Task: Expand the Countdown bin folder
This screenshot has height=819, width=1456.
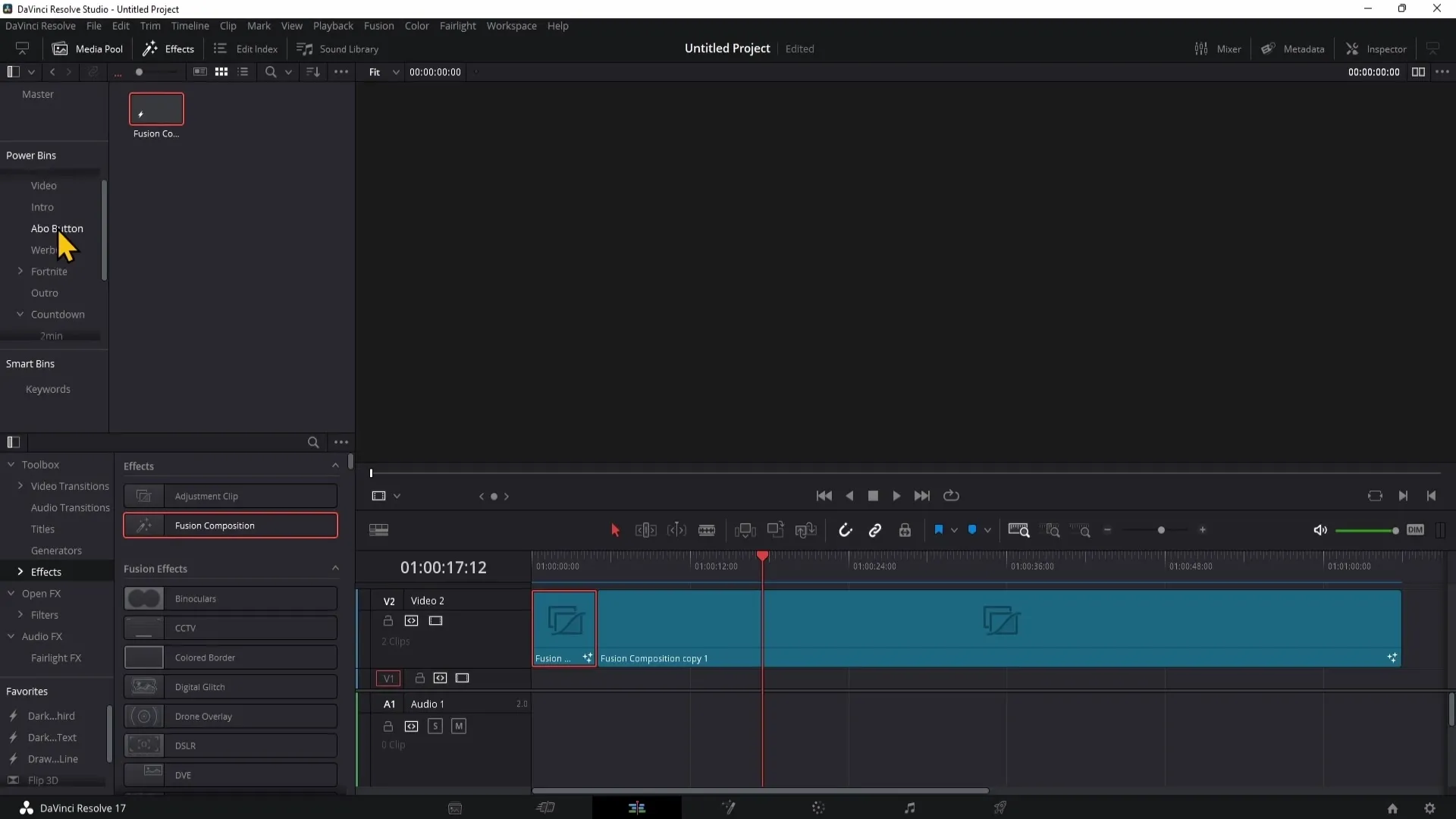Action: [x=20, y=313]
